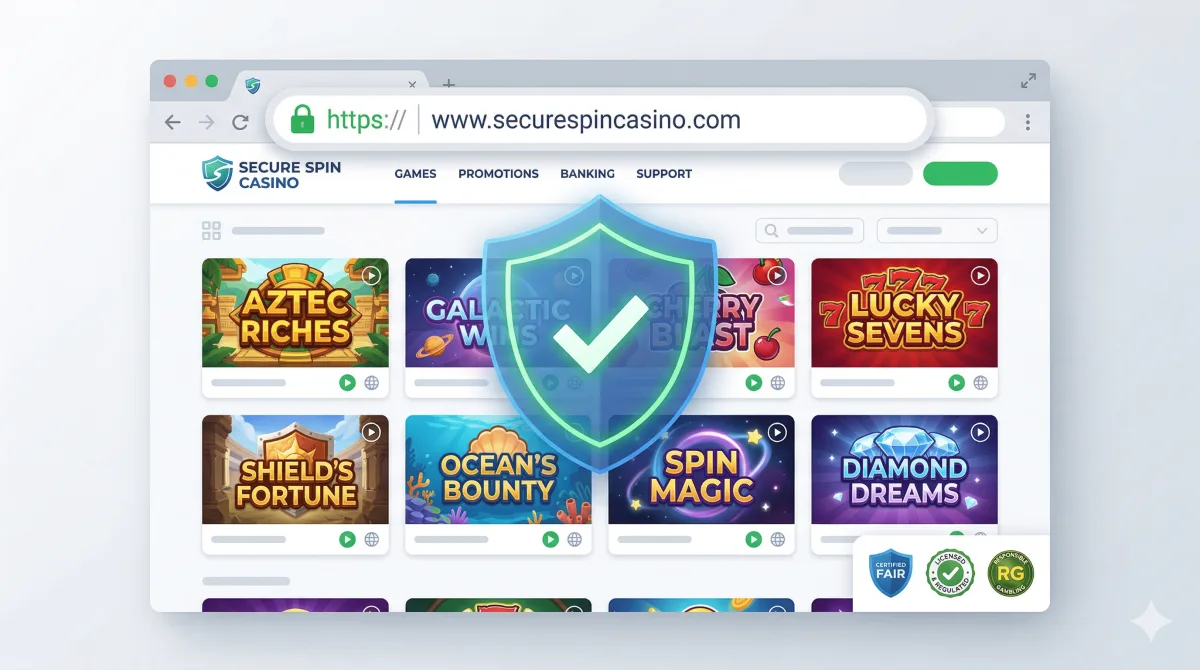1200x670 pixels.
Task: Open the Diamond Dreams game thumbnail
Action: click(x=904, y=470)
